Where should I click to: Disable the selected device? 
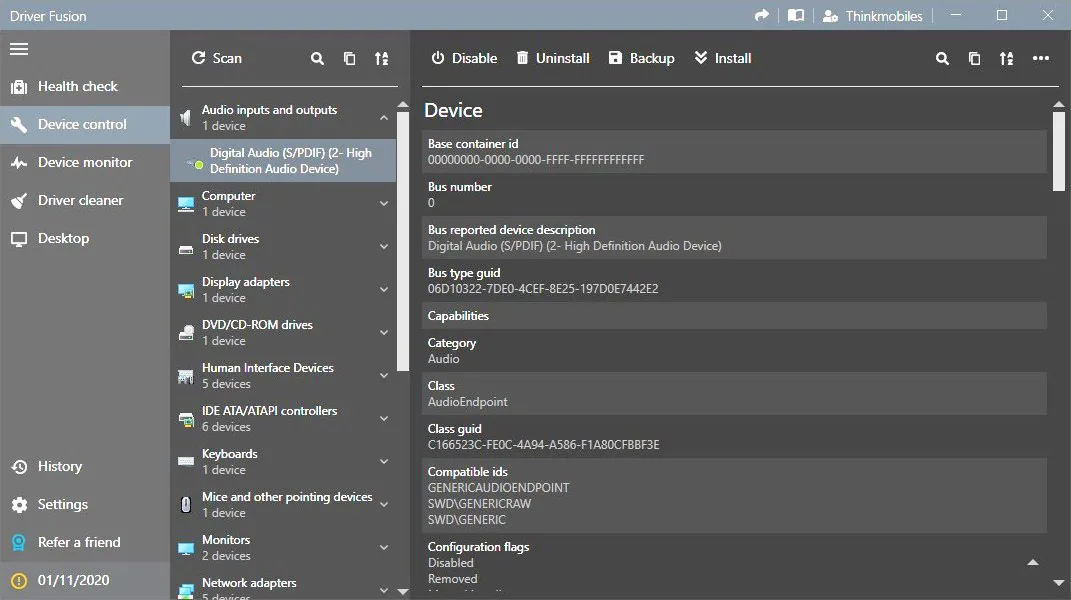click(x=464, y=58)
